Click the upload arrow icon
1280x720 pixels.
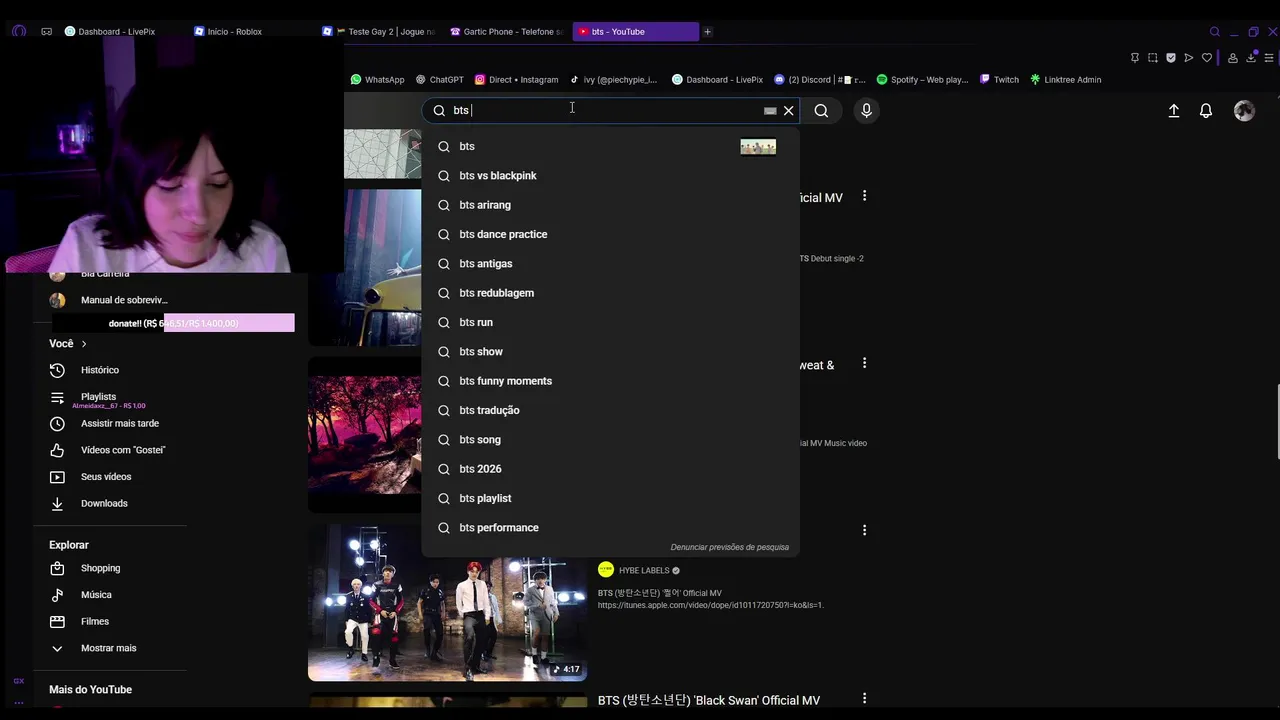click(1174, 111)
